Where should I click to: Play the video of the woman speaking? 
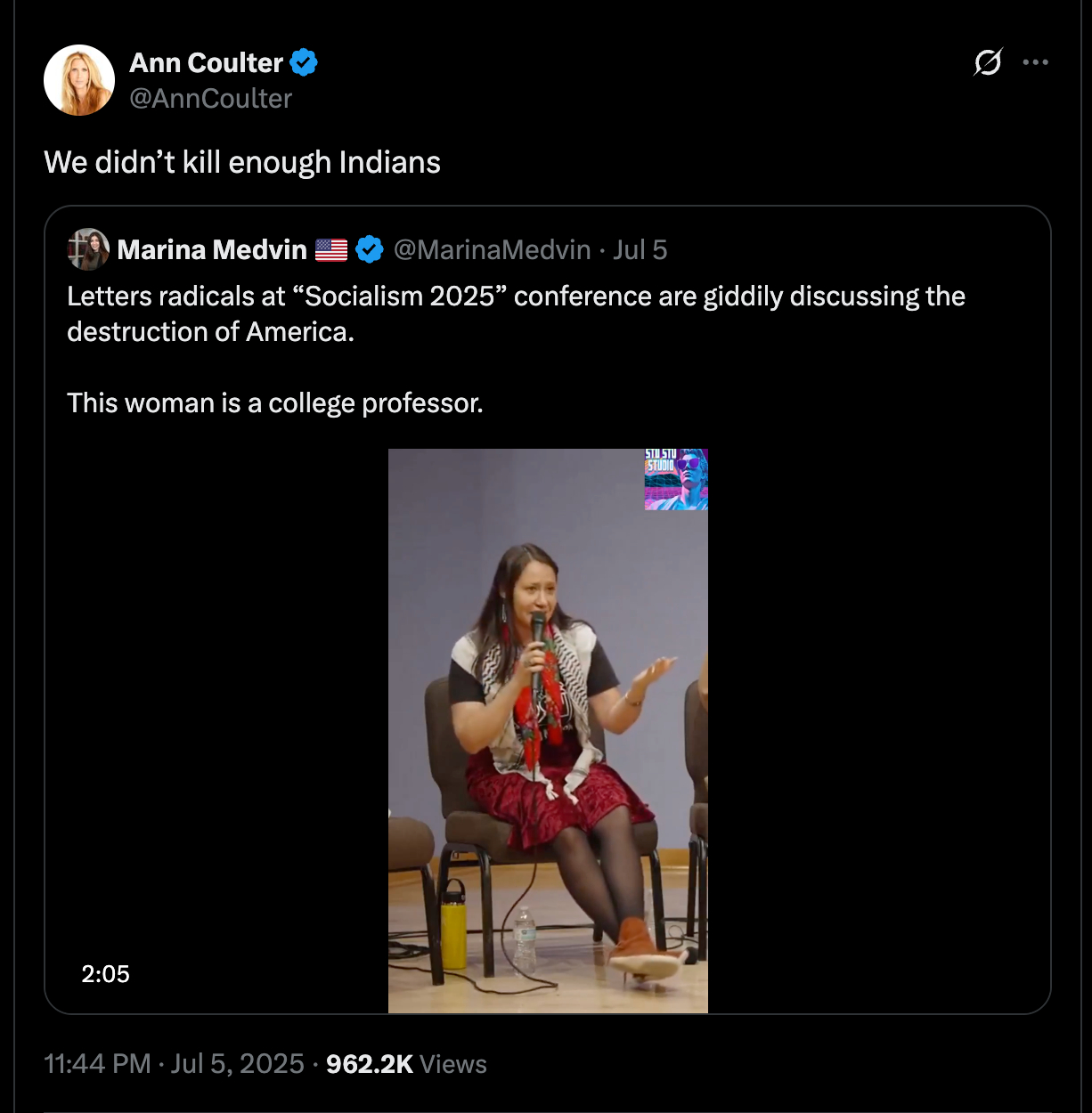[548, 730]
